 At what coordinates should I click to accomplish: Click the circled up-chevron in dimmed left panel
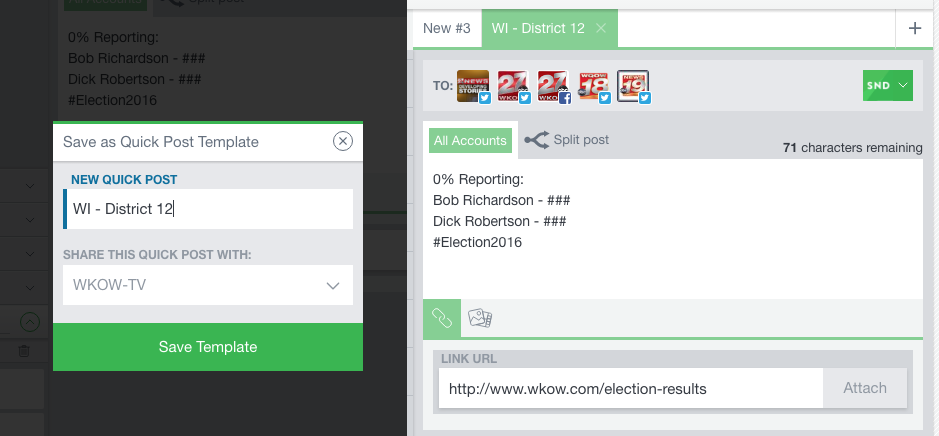(30, 322)
